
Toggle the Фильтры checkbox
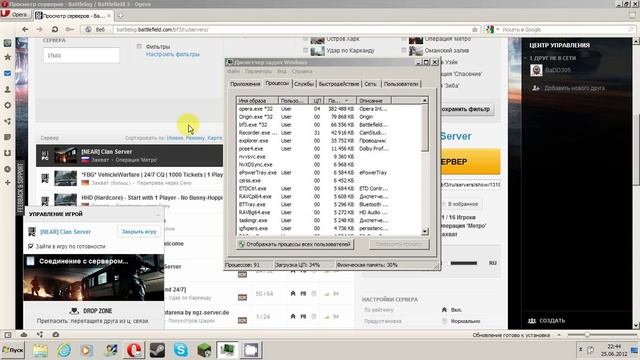139,47
